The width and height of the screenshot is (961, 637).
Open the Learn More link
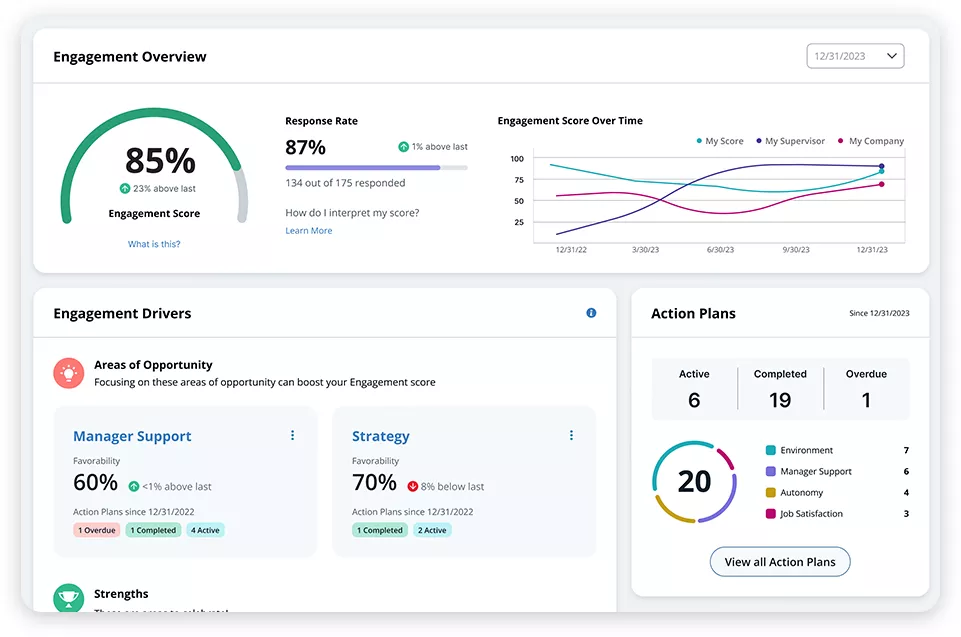tap(309, 231)
